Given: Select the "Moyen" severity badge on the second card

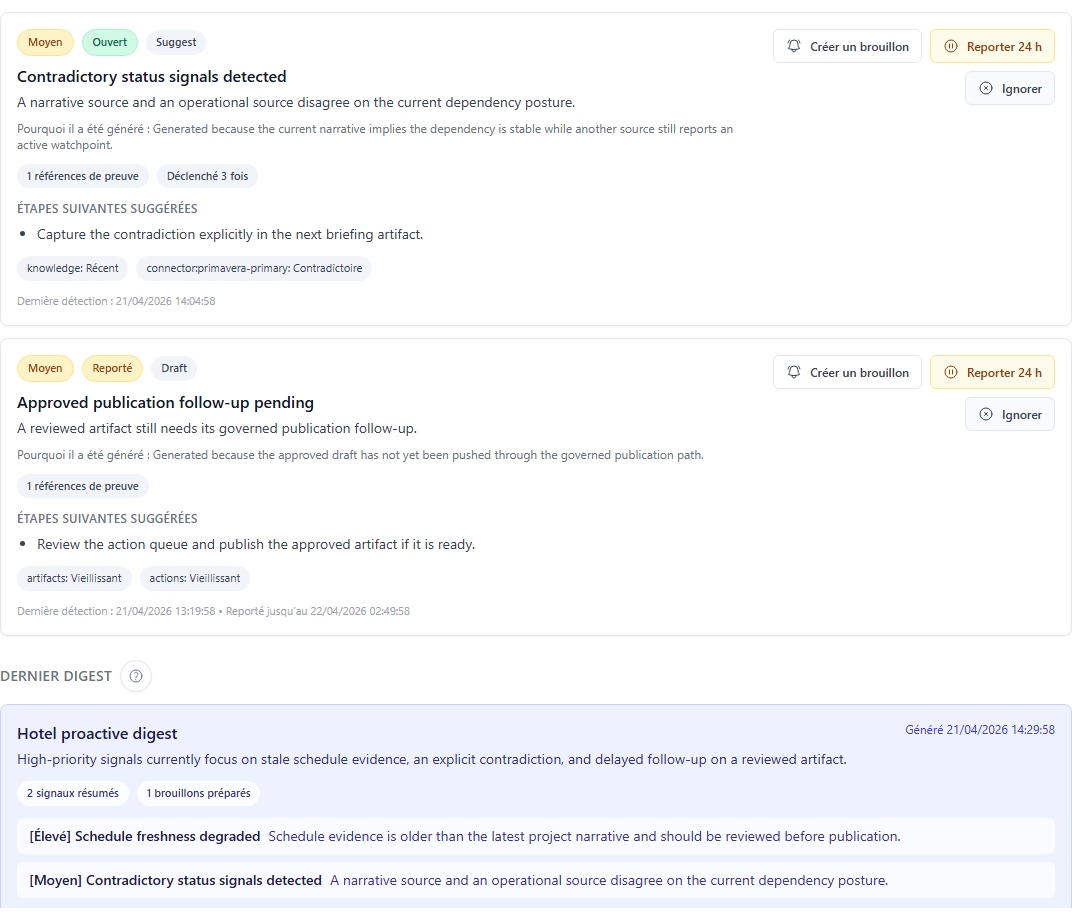Looking at the screenshot, I should [45, 368].
